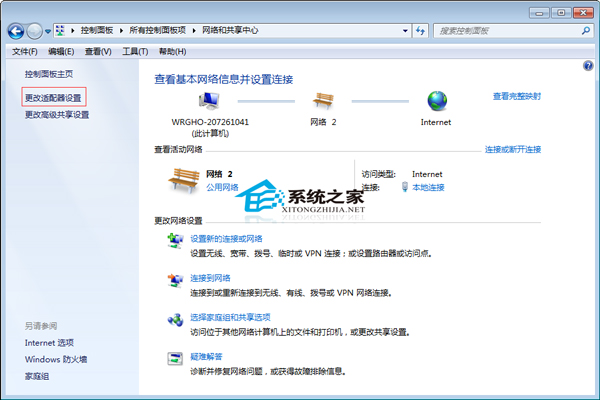This screenshot has height=400, width=600.
Task: Open 更改高级共享设置 in the sidebar
Action: [x=57, y=115]
